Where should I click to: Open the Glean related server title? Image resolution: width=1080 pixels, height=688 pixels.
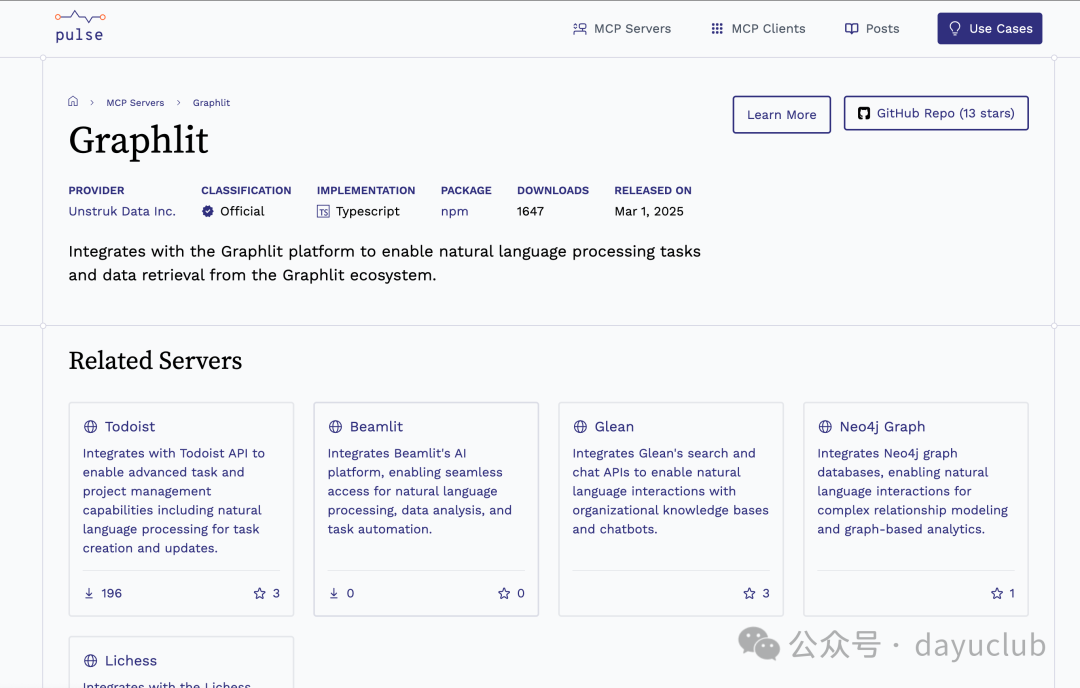[614, 427]
